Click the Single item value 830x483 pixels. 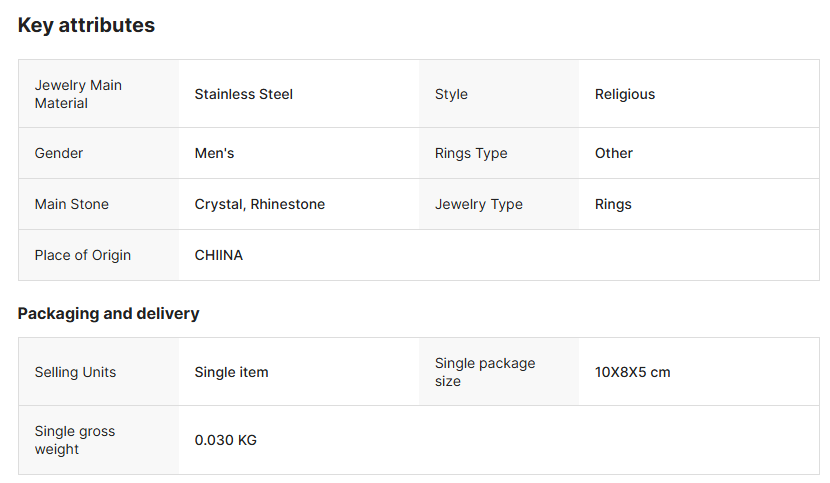(x=231, y=372)
